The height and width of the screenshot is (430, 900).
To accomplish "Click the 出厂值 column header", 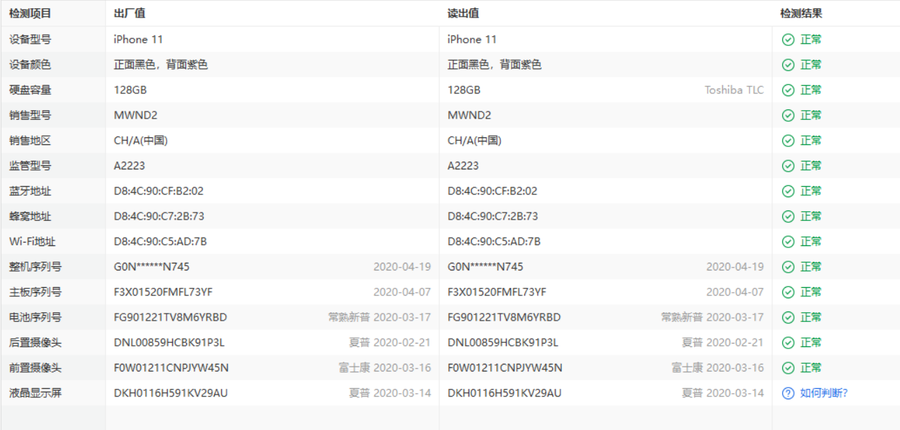I will pyautogui.click(x=130, y=13).
